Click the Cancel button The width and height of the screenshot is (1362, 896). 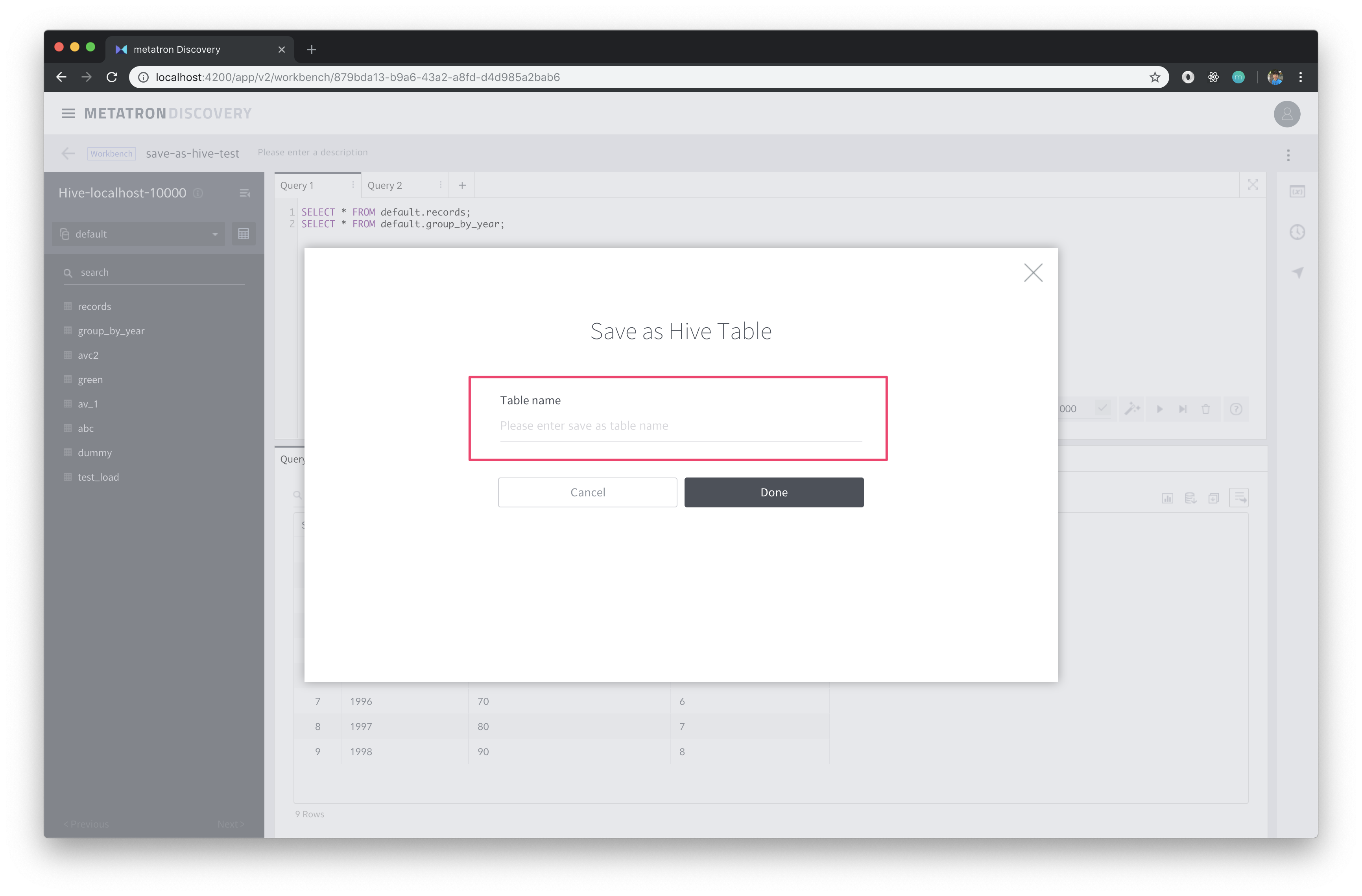(x=587, y=492)
